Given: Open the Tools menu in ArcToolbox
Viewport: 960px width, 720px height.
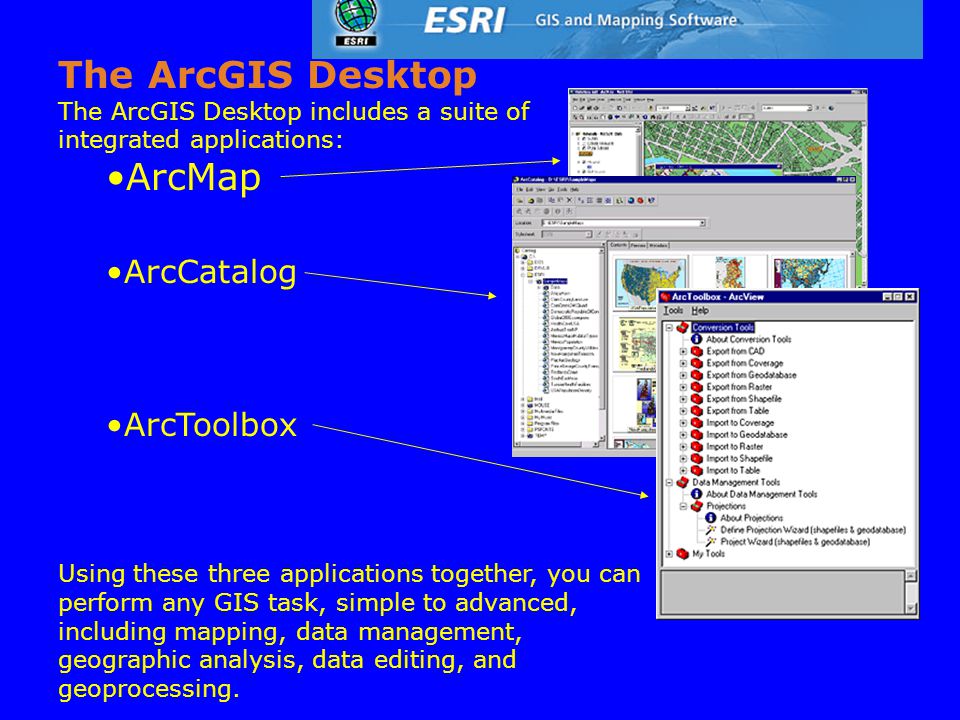Looking at the screenshot, I should [673, 311].
